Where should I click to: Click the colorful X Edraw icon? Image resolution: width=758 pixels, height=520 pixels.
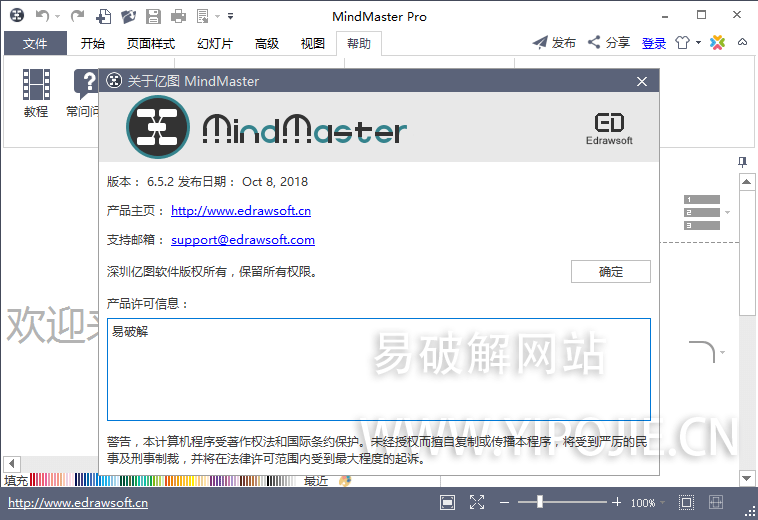[717, 43]
